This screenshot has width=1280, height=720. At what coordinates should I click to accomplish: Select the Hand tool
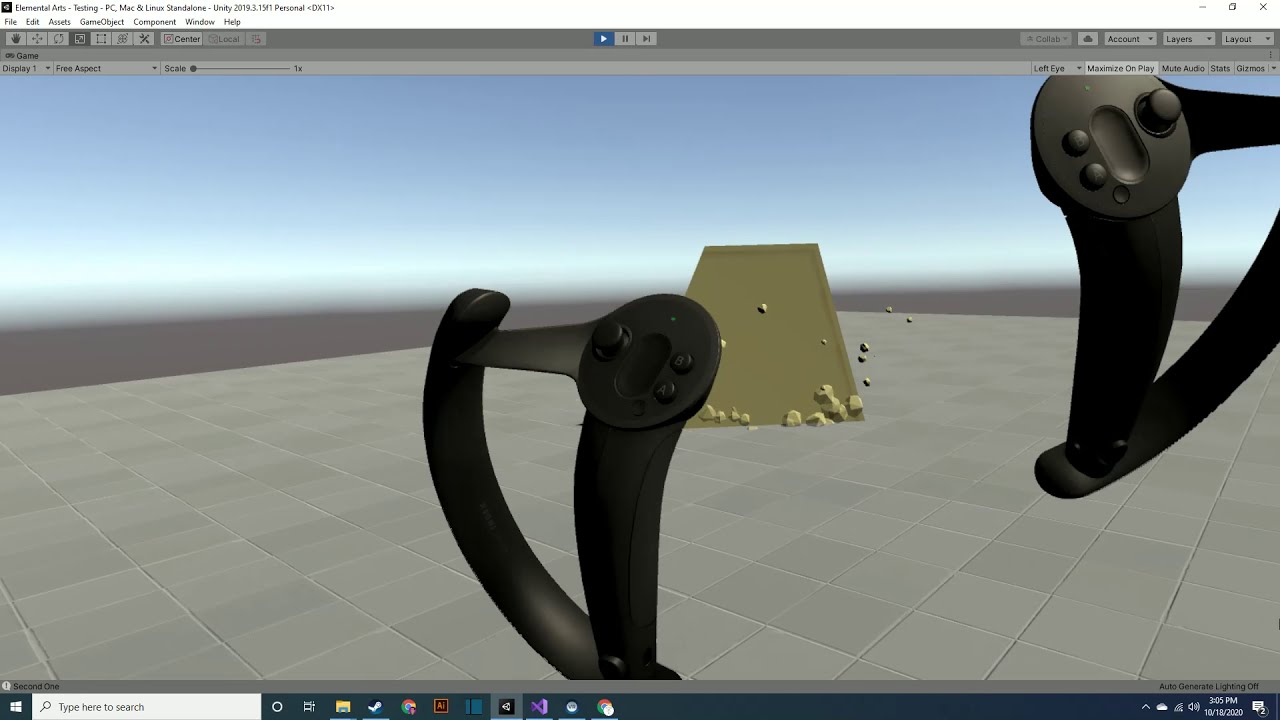coord(16,39)
